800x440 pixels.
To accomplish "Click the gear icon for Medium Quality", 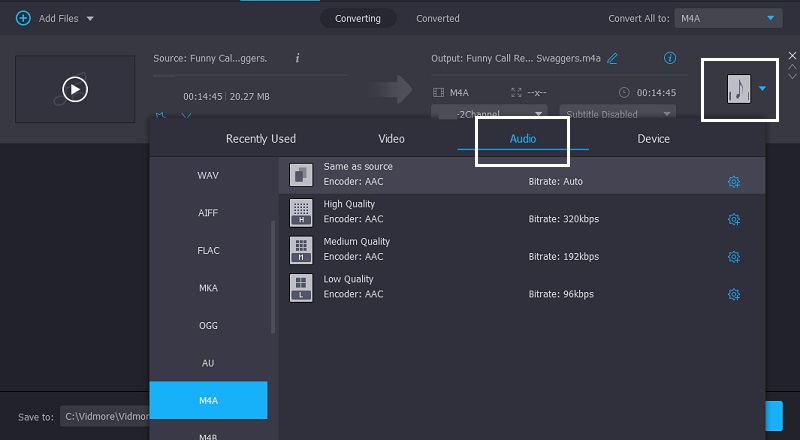I will (733, 257).
